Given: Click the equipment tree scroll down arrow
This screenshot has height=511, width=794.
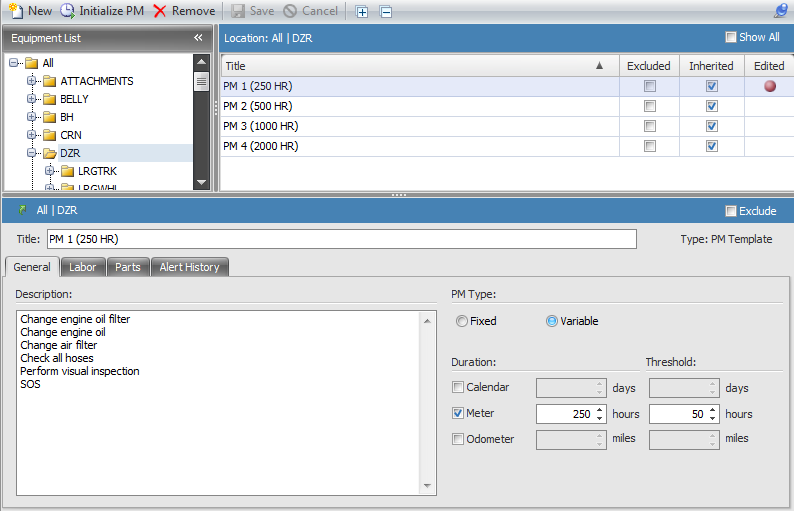Looking at the screenshot, I should (202, 182).
